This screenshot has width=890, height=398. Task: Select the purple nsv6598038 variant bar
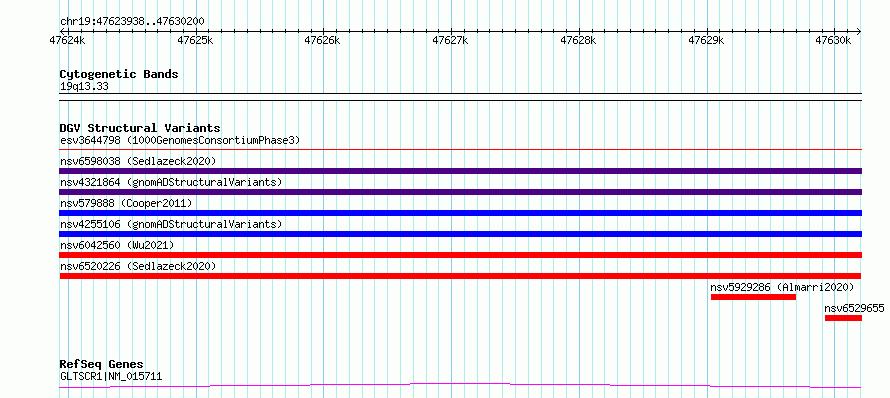[x=460, y=171]
